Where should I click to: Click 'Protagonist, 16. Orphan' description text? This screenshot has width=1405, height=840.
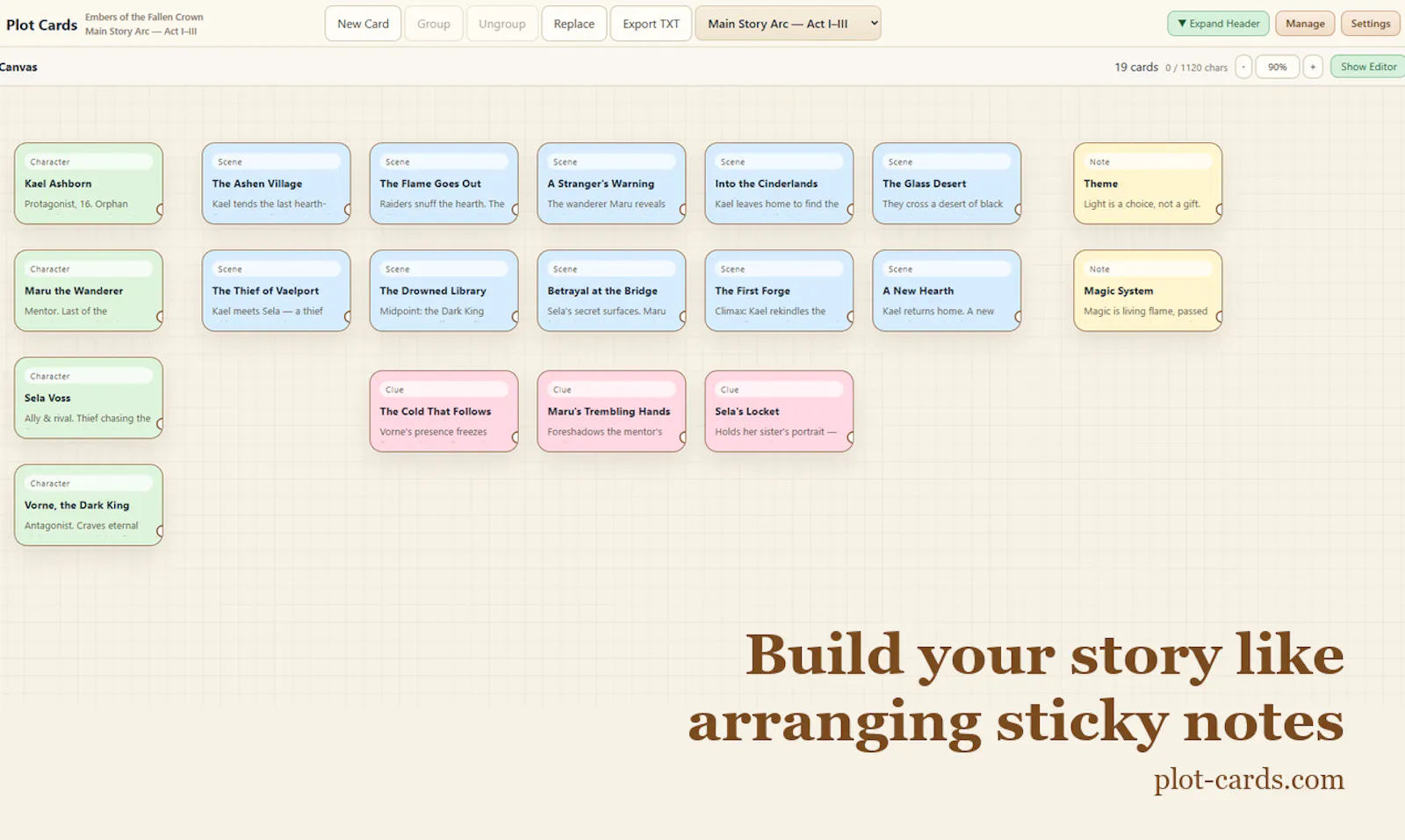coord(76,204)
